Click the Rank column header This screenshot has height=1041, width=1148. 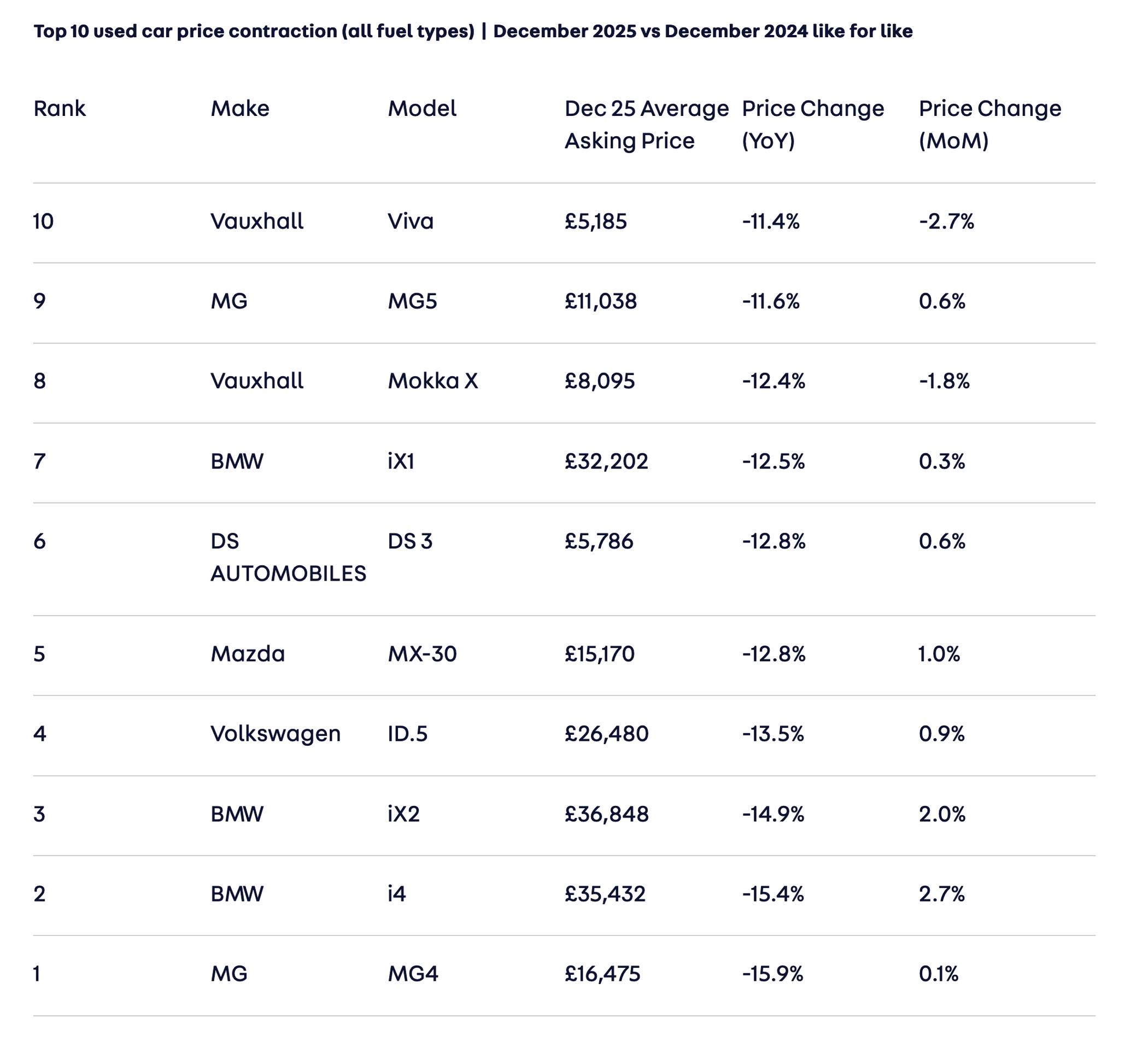tap(59, 108)
